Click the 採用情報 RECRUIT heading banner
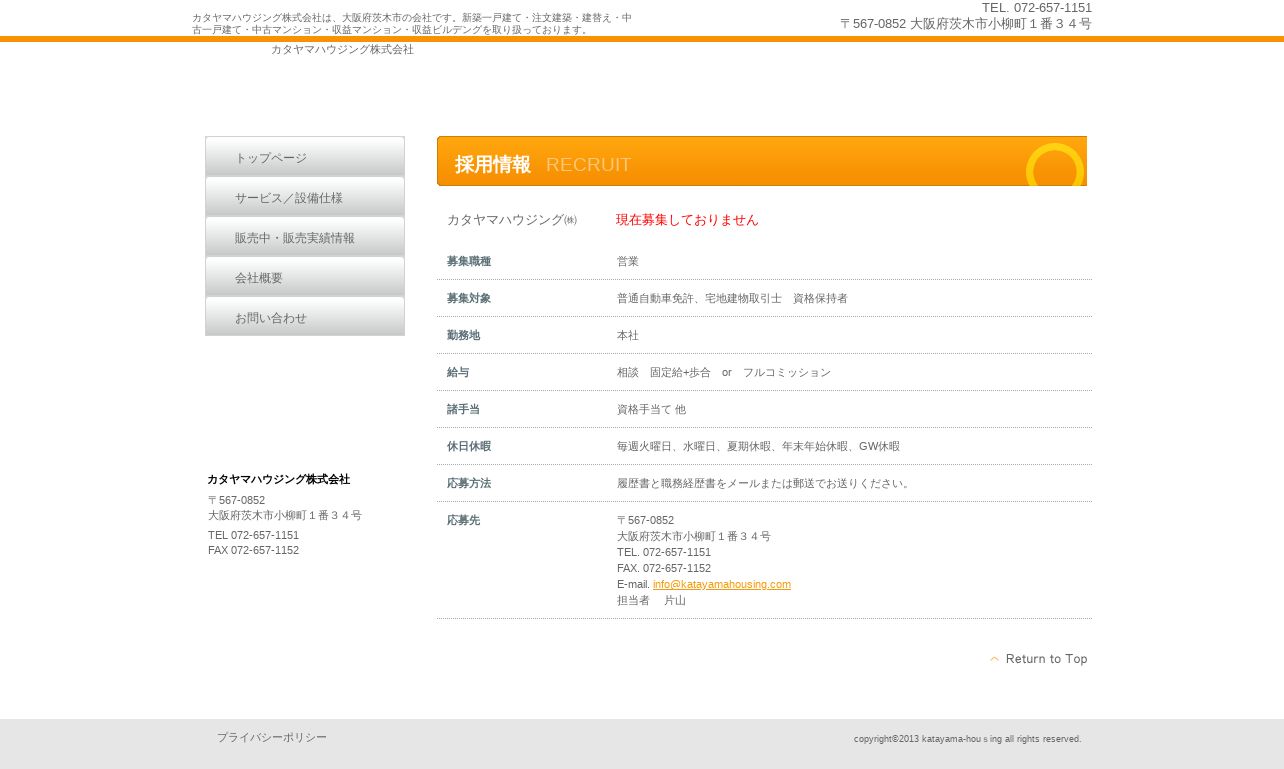Image resolution: width=1284 pixels, height=769 pixels. click(x=762, y=161)
